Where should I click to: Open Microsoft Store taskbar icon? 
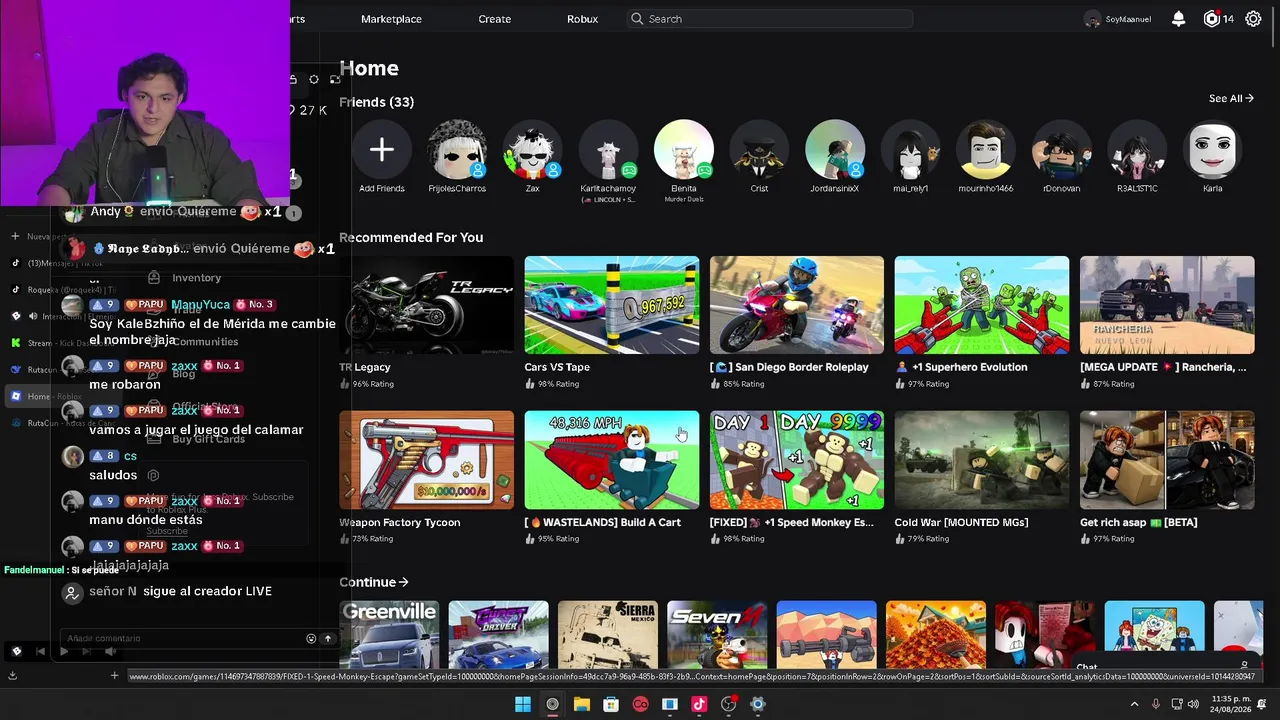point(611,704)
